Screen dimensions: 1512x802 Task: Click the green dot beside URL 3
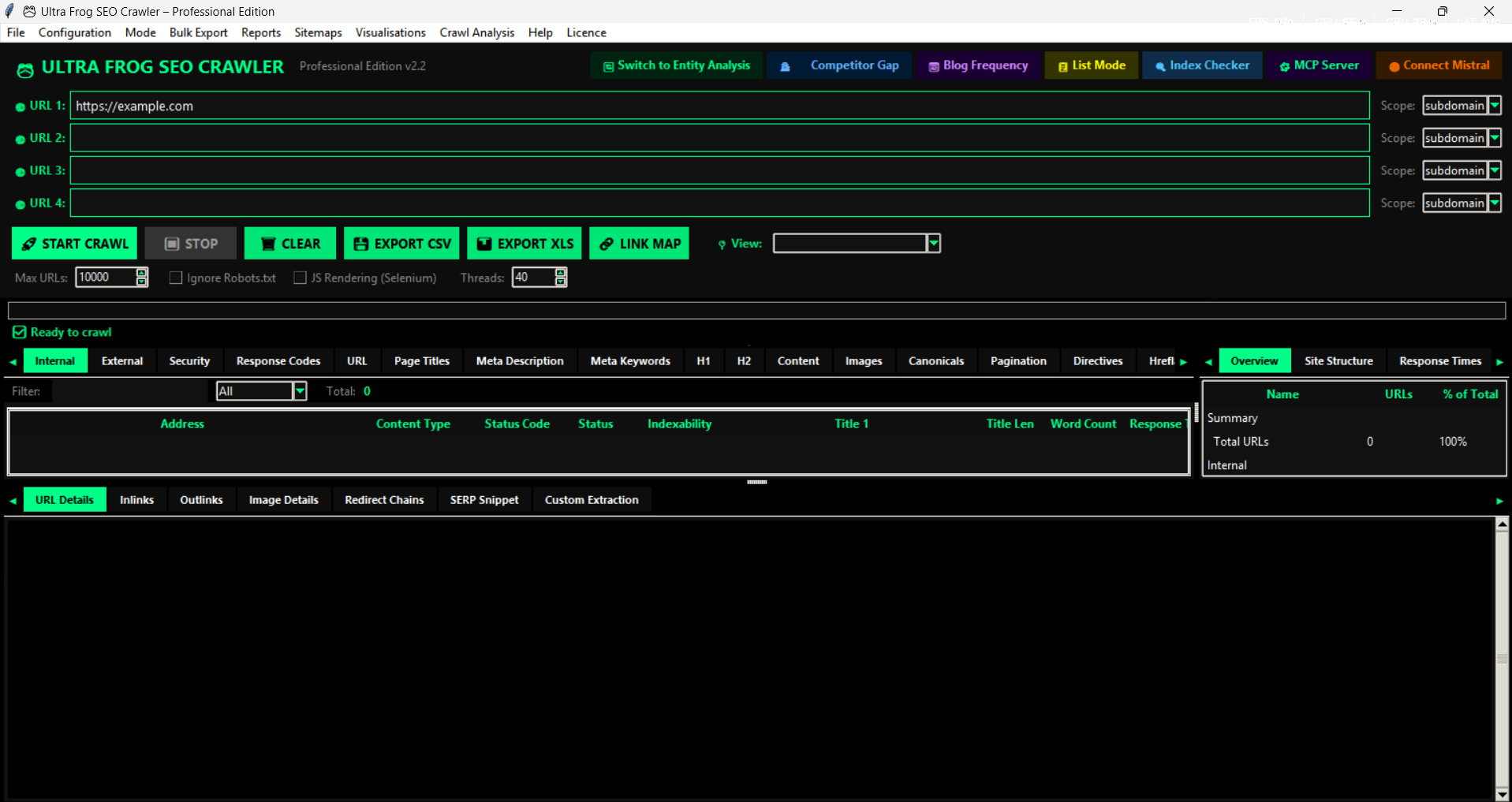point(21,172)
